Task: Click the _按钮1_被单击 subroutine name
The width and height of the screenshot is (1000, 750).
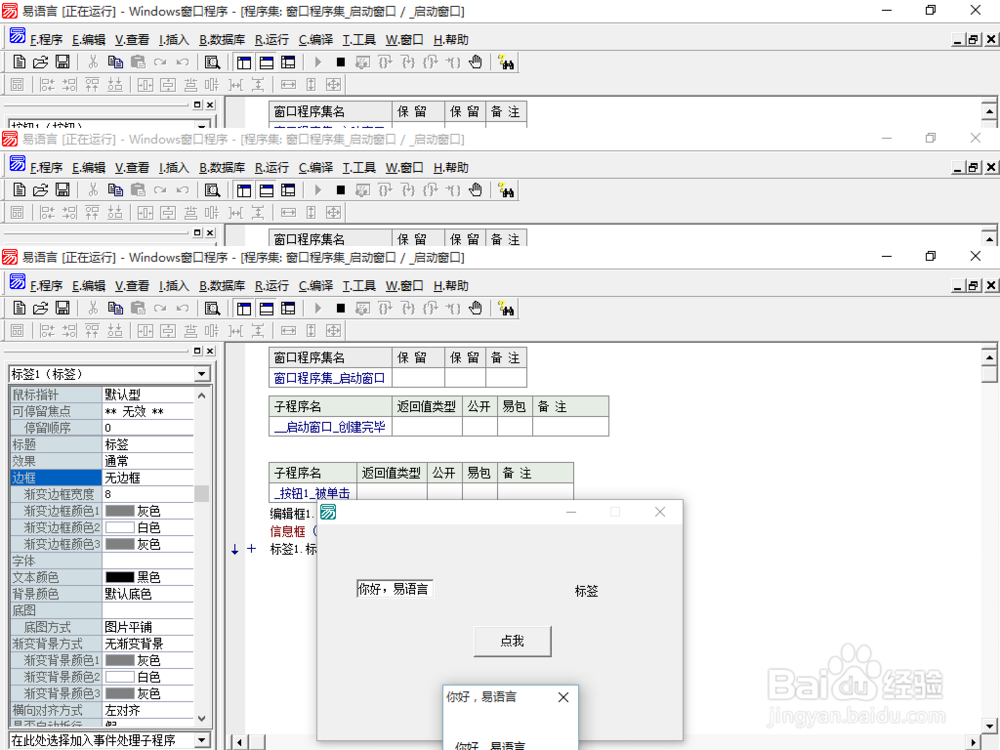Action: pos(312,493)
